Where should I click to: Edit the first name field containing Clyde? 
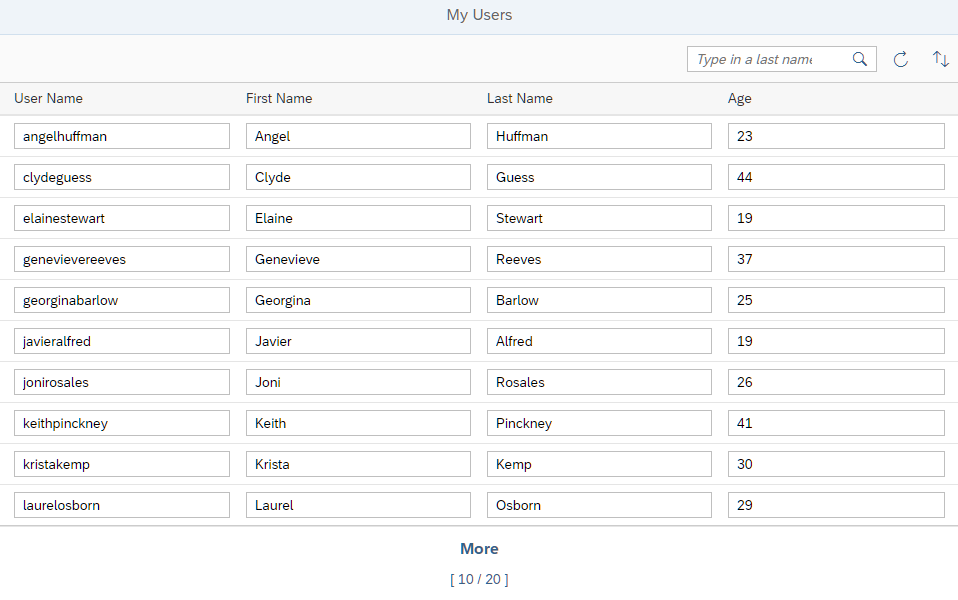point(358,177)
